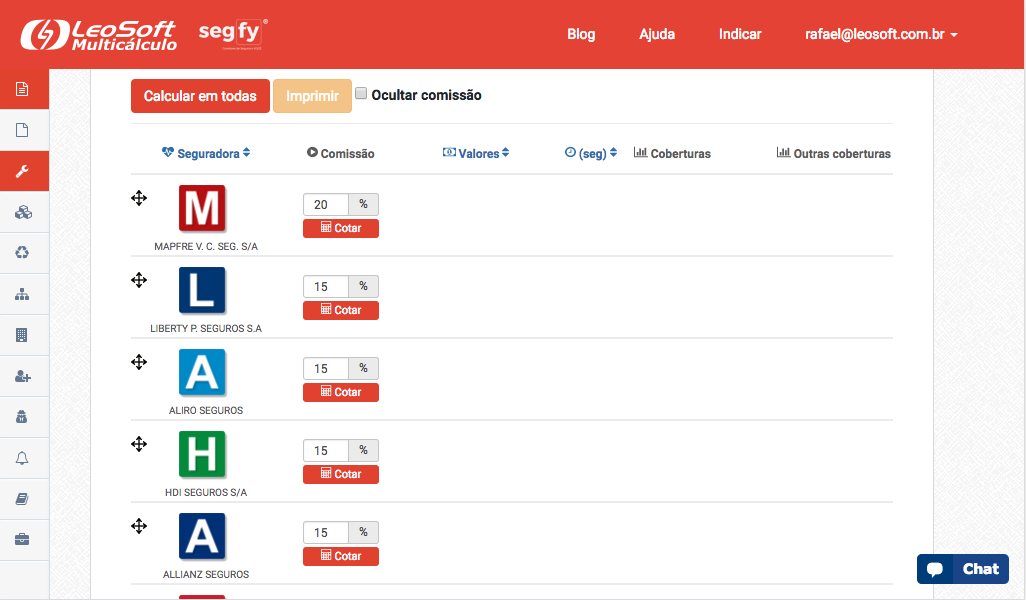Click the move handle beside MAPFRE row
Viewport: 1026px width, 600px height.
coord(139,198)
